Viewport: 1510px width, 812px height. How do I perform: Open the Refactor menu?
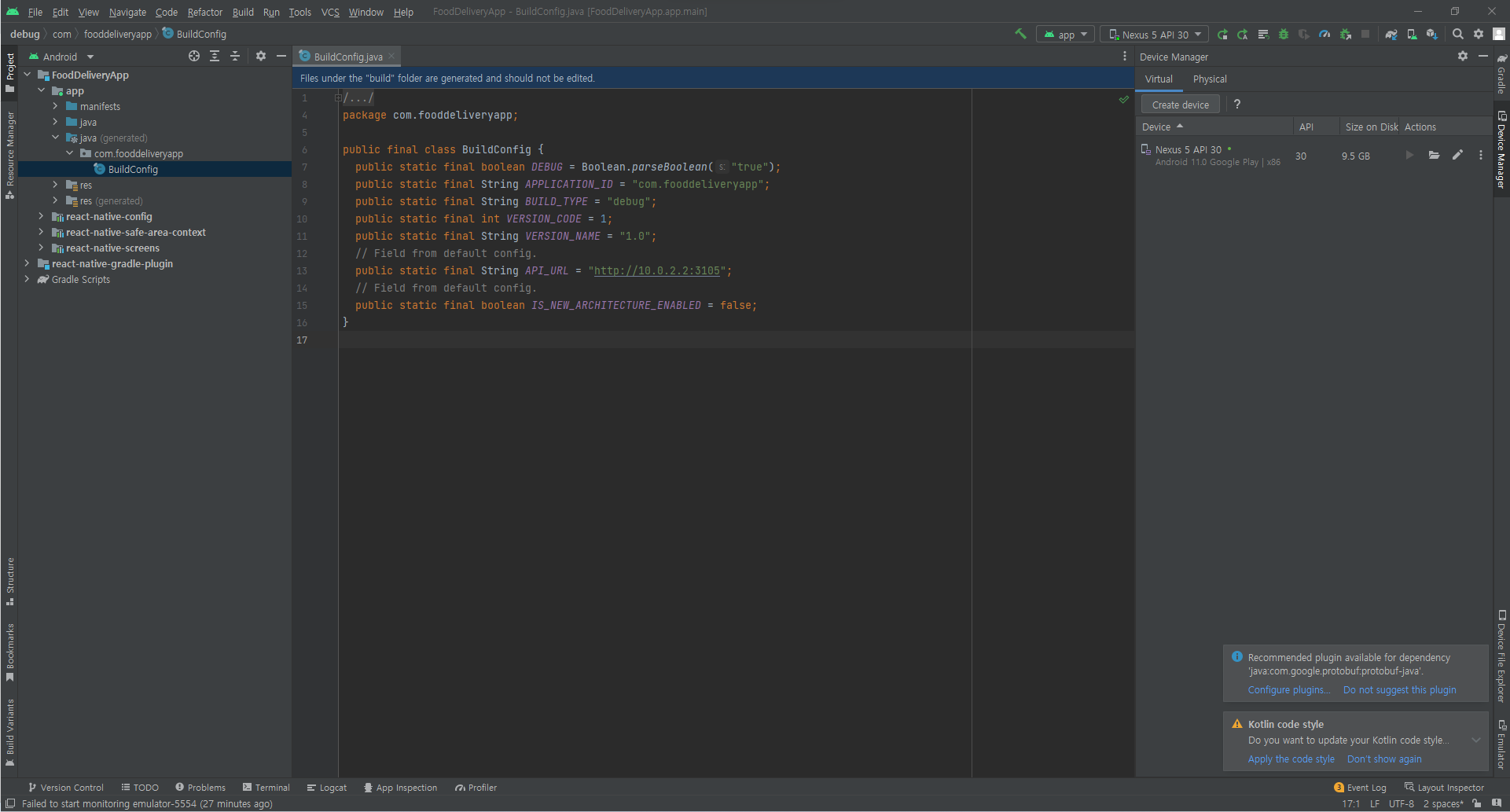coord(205,12)
